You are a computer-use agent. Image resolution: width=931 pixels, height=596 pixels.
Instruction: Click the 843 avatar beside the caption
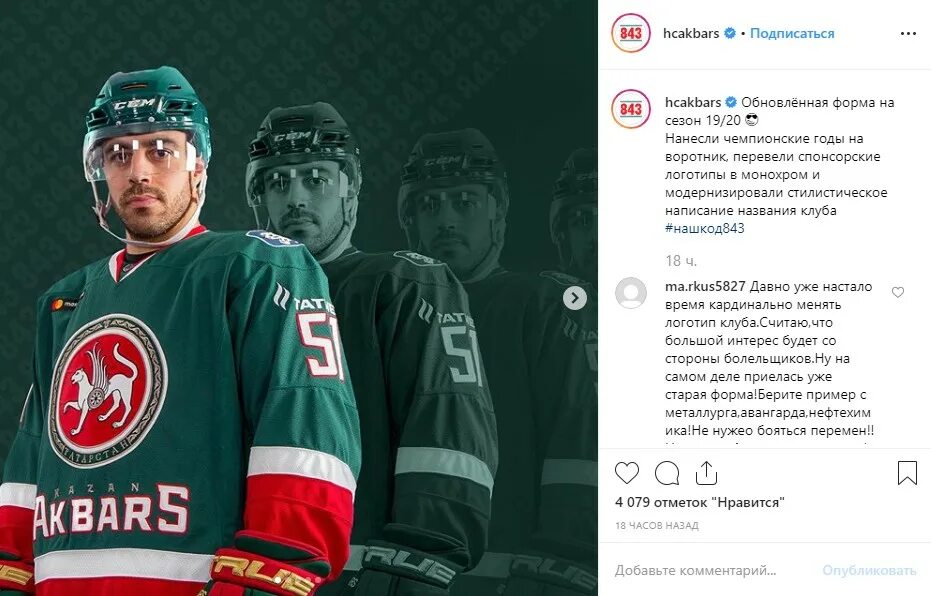click(x=631, y=109)
